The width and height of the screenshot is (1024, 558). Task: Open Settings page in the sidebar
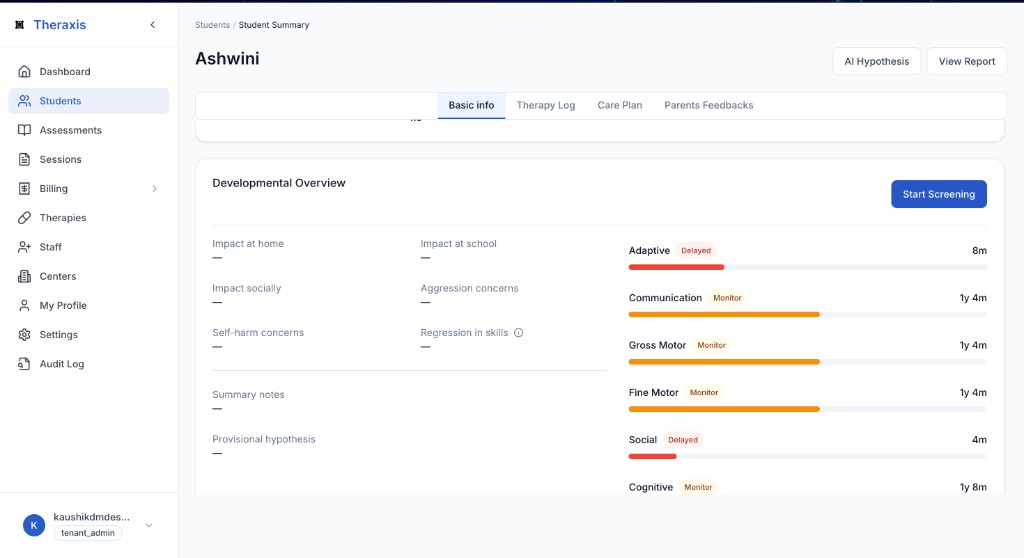pos(89,335)
